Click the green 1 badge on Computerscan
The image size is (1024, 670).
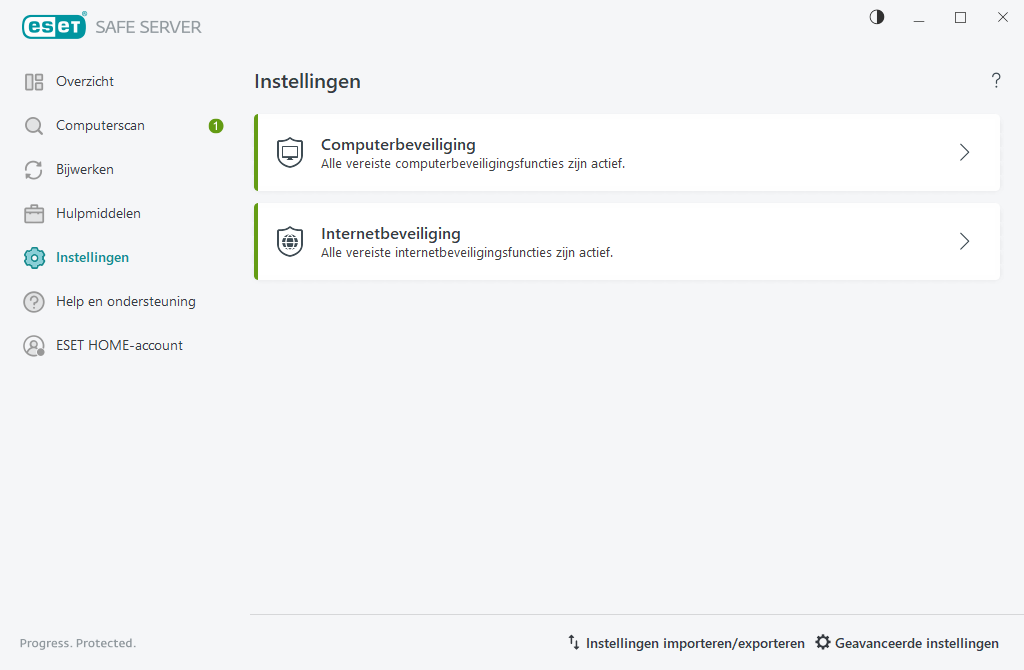(215, 126)
